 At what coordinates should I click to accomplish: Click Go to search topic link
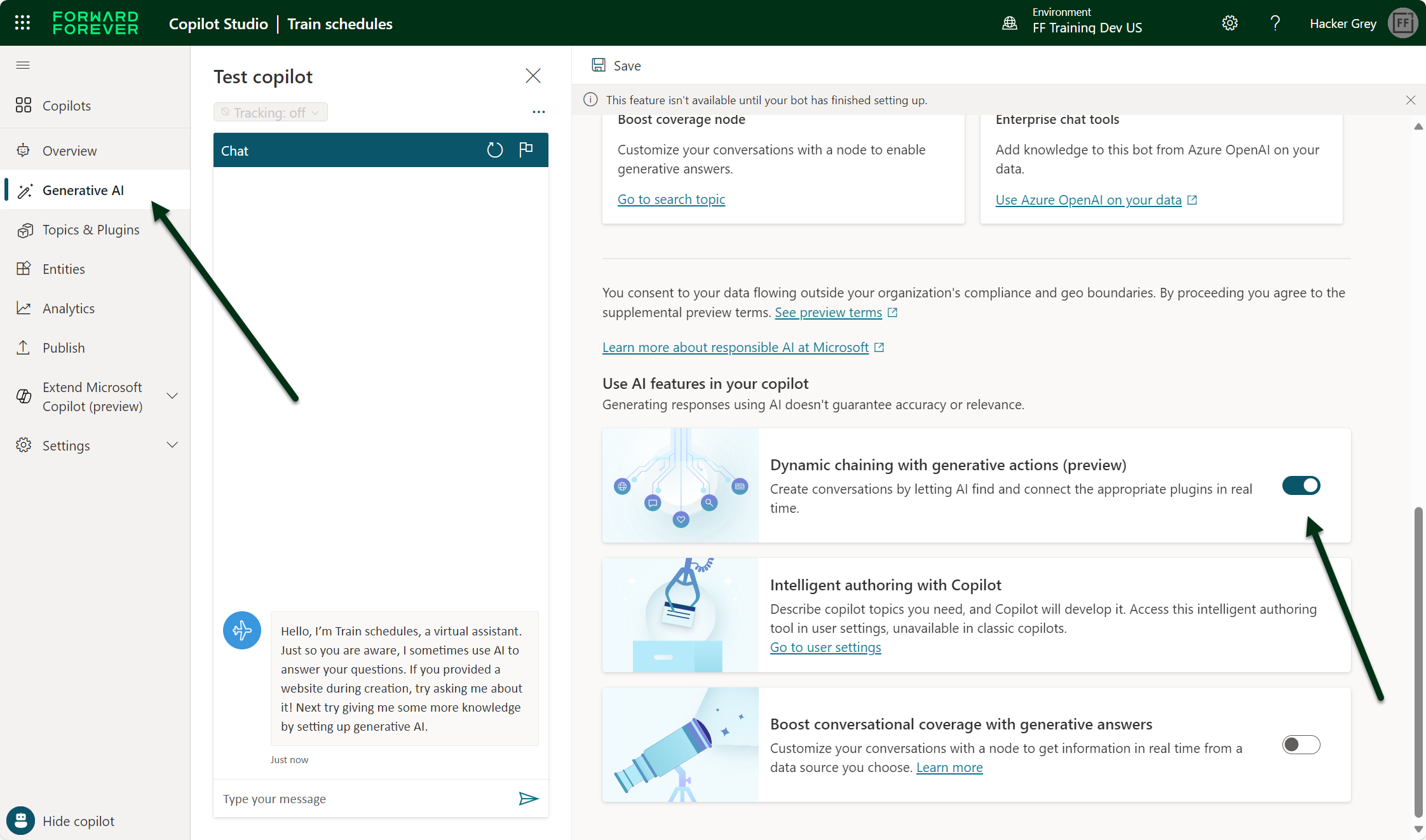(671, 200)
